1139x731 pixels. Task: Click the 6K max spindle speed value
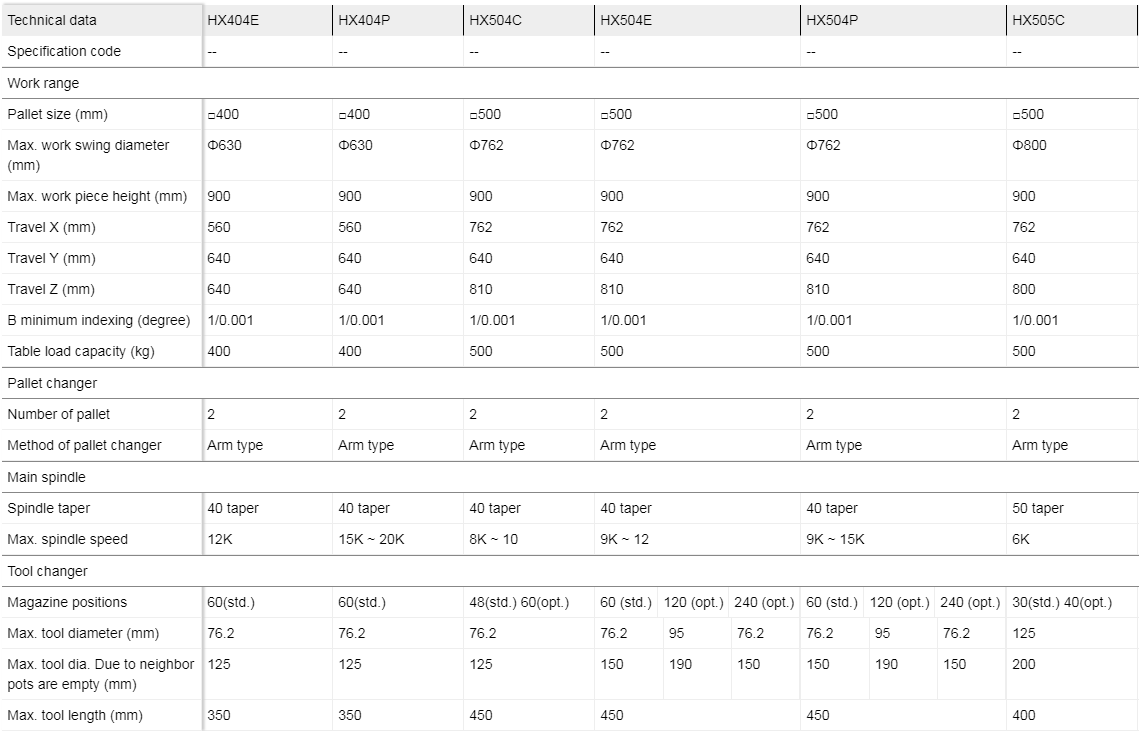pos(1021,539)
